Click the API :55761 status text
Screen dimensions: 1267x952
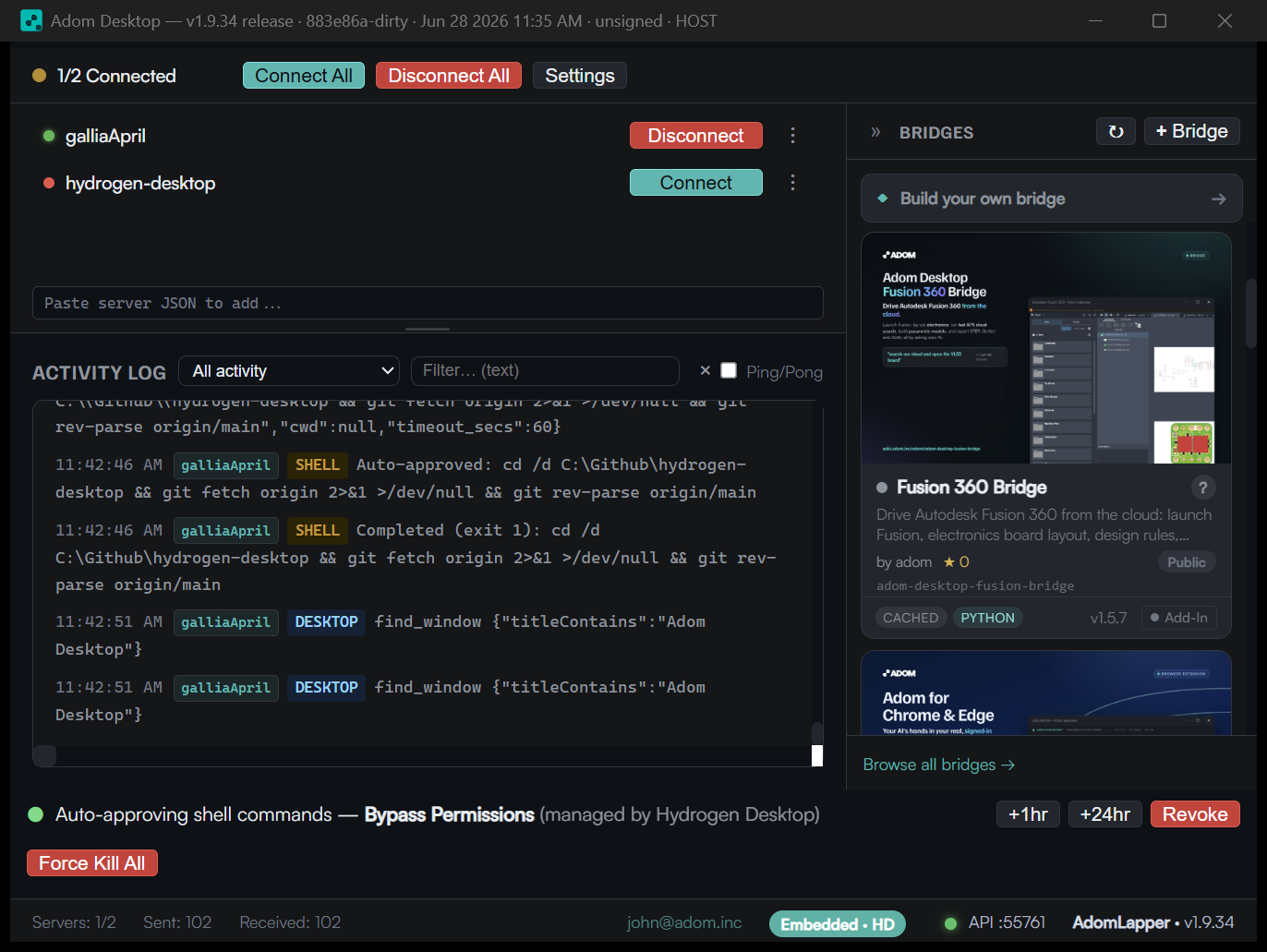tap(1007, 922)
